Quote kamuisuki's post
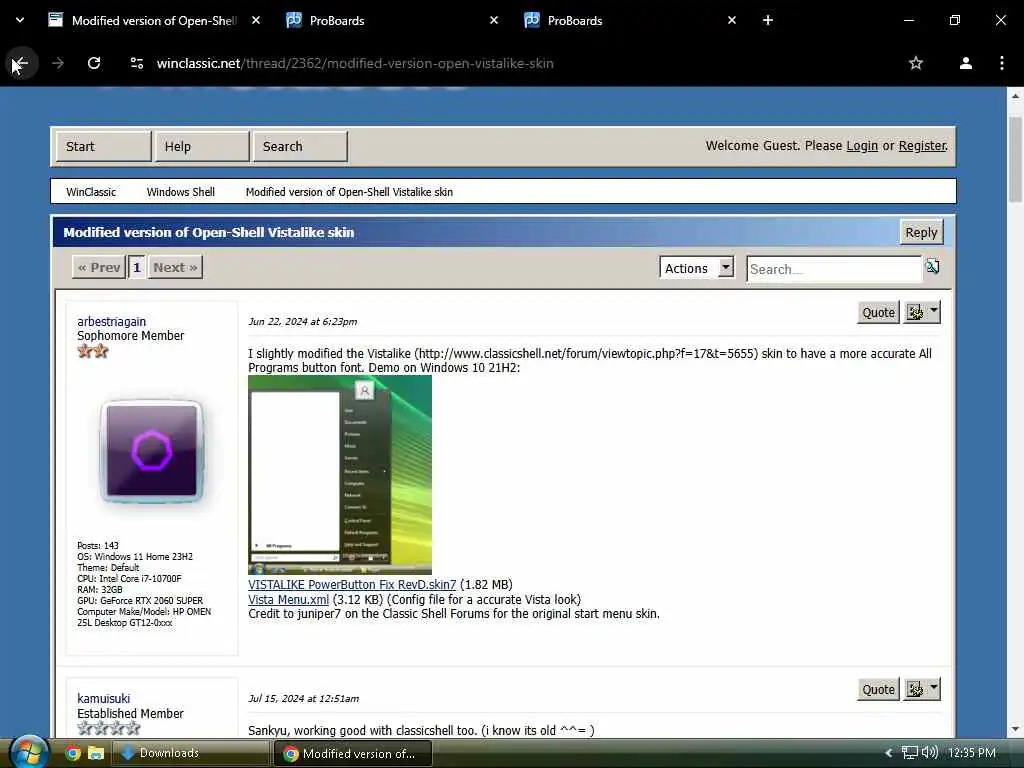1024x768 pixels. [878, 689]
